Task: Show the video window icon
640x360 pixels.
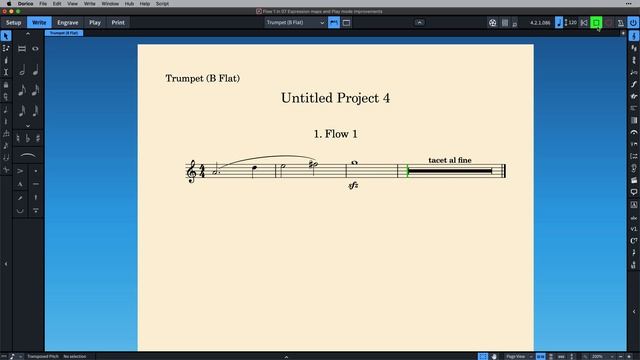Action: pos(493,23)
